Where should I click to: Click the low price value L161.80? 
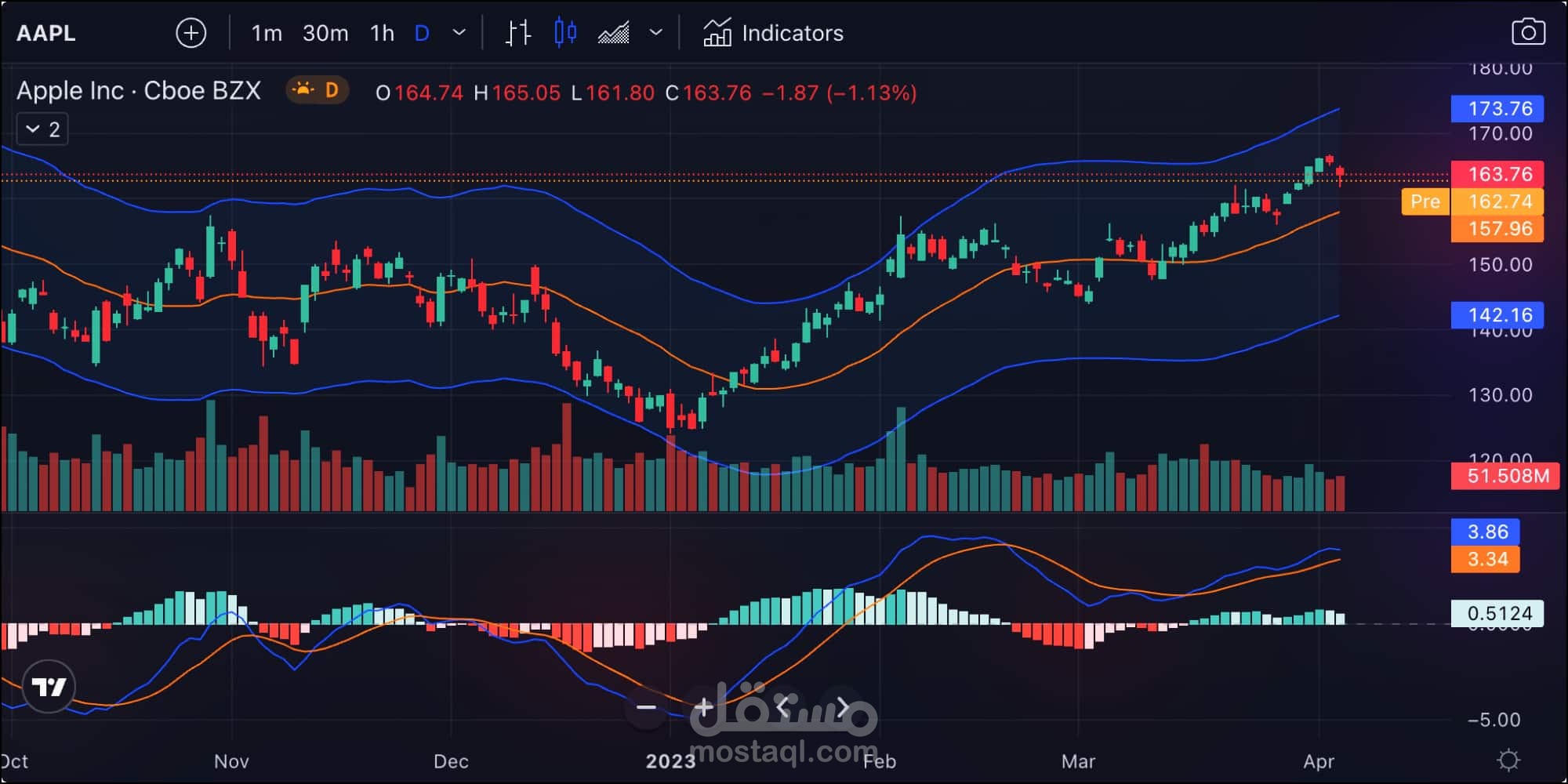click(612, 93)
